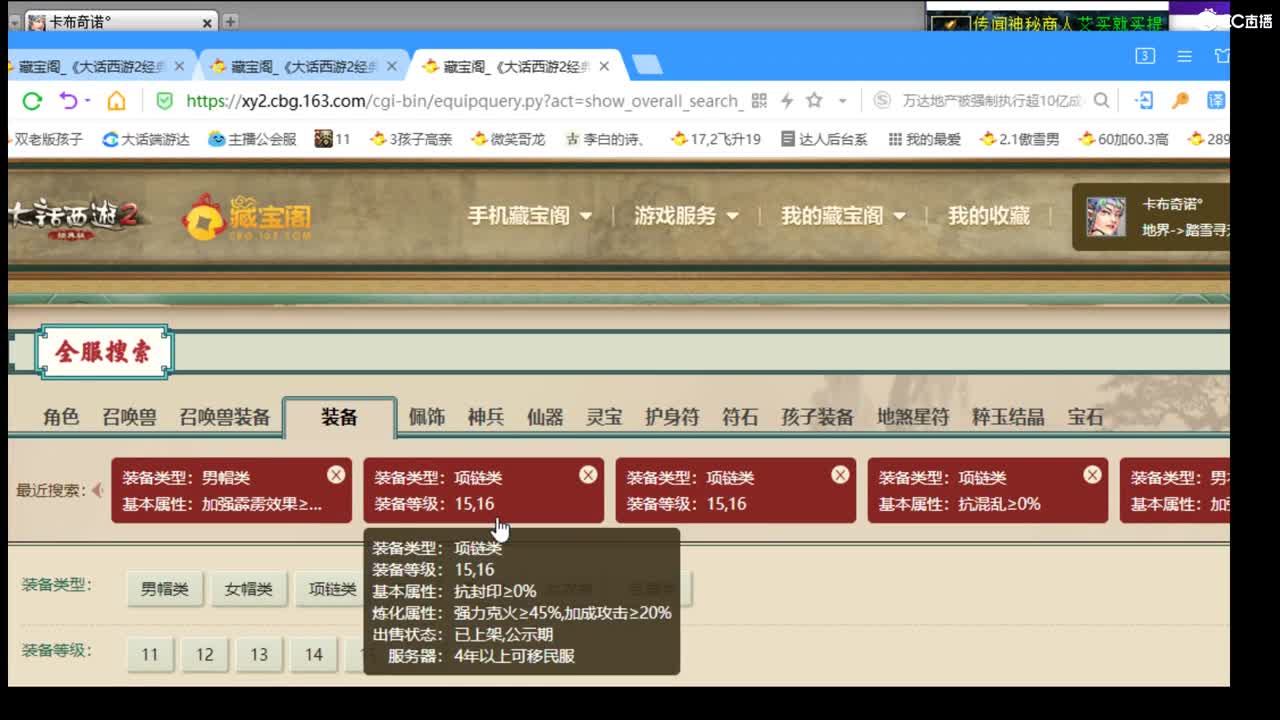Close the first 藏宝阁 browser tab

click(x=180, y=66)
